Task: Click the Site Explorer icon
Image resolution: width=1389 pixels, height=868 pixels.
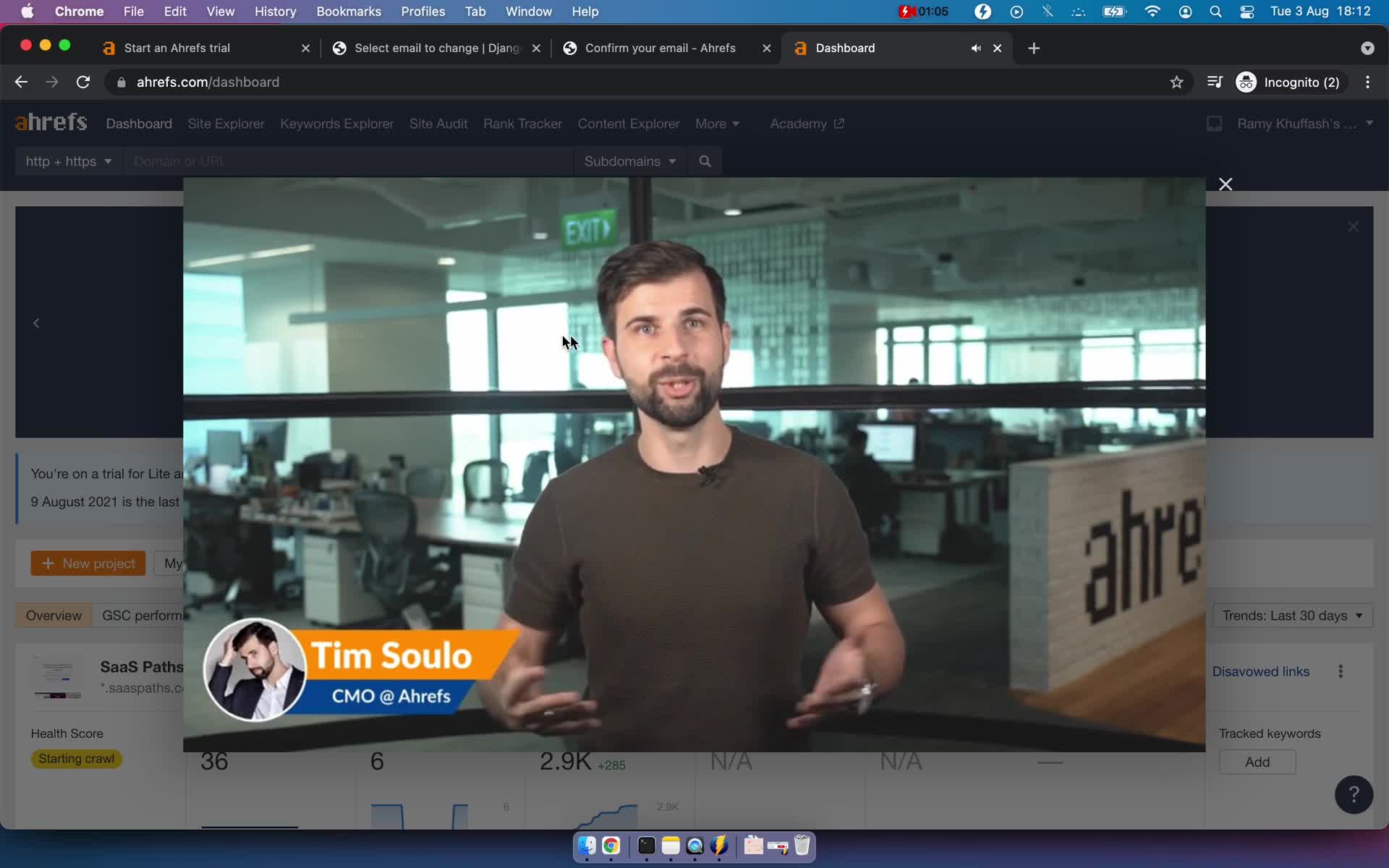Action: [x=226, y=123]
